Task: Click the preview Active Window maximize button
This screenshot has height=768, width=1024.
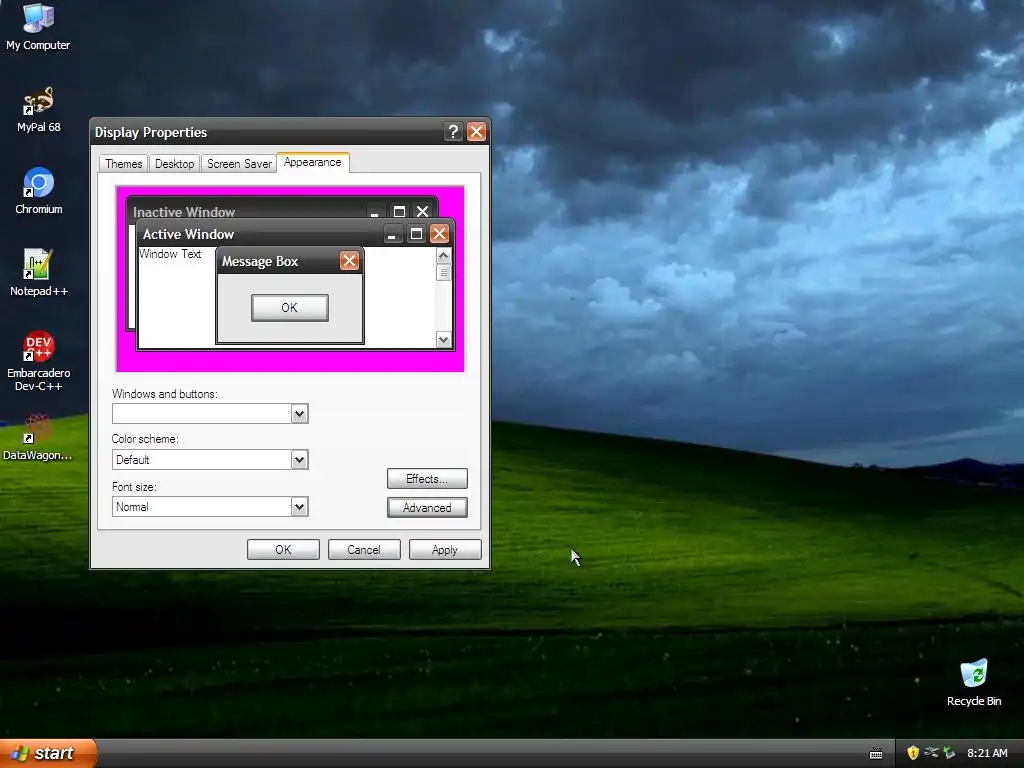Action: click(416, 234)
